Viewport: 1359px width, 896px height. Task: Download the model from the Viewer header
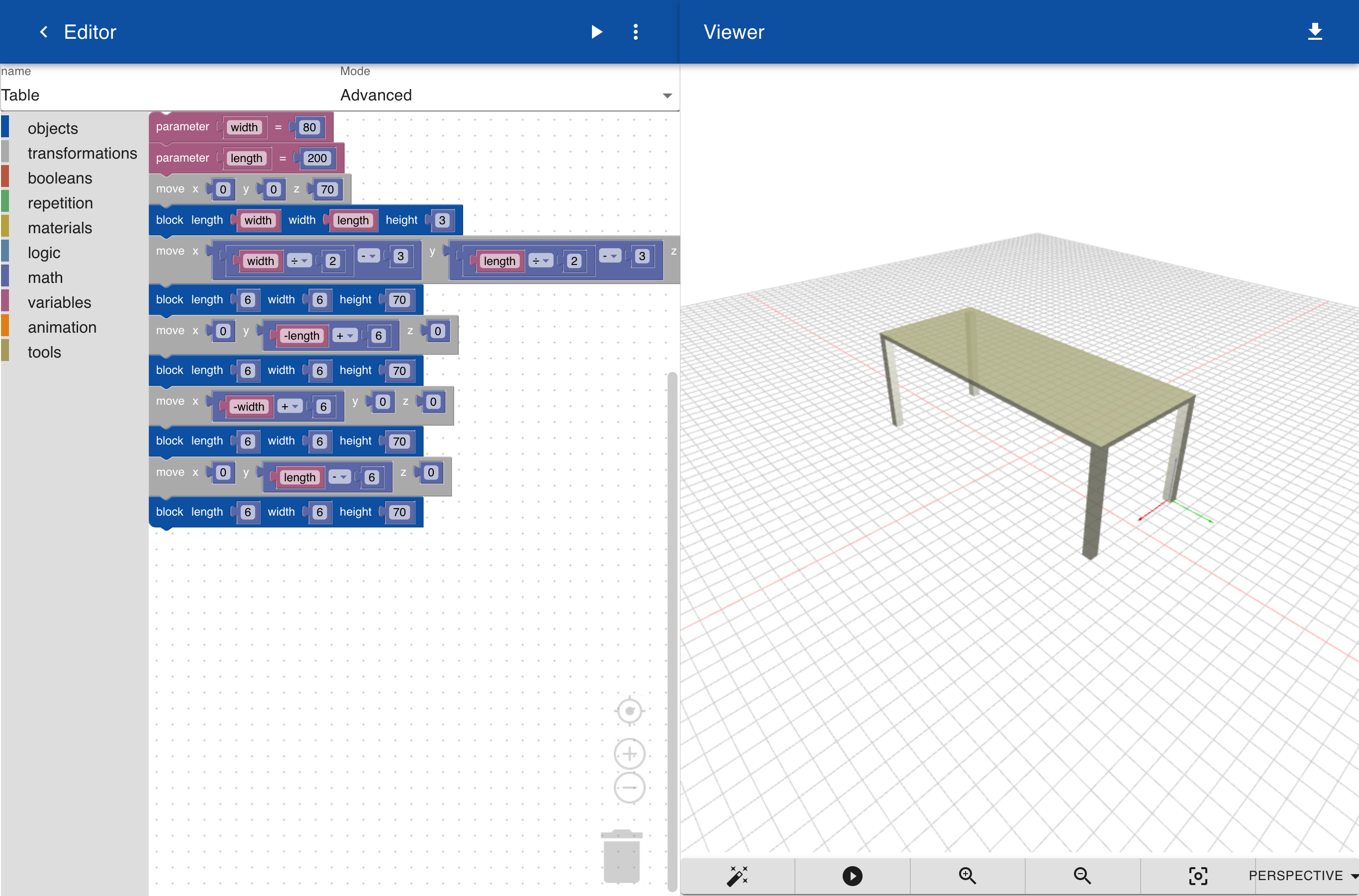coord(1315,31)
